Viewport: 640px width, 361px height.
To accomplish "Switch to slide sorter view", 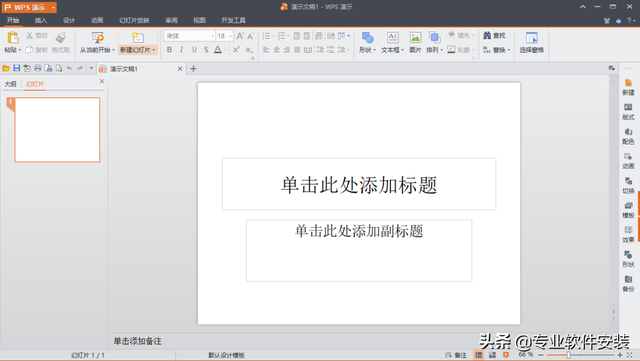I will pos(493,355).
